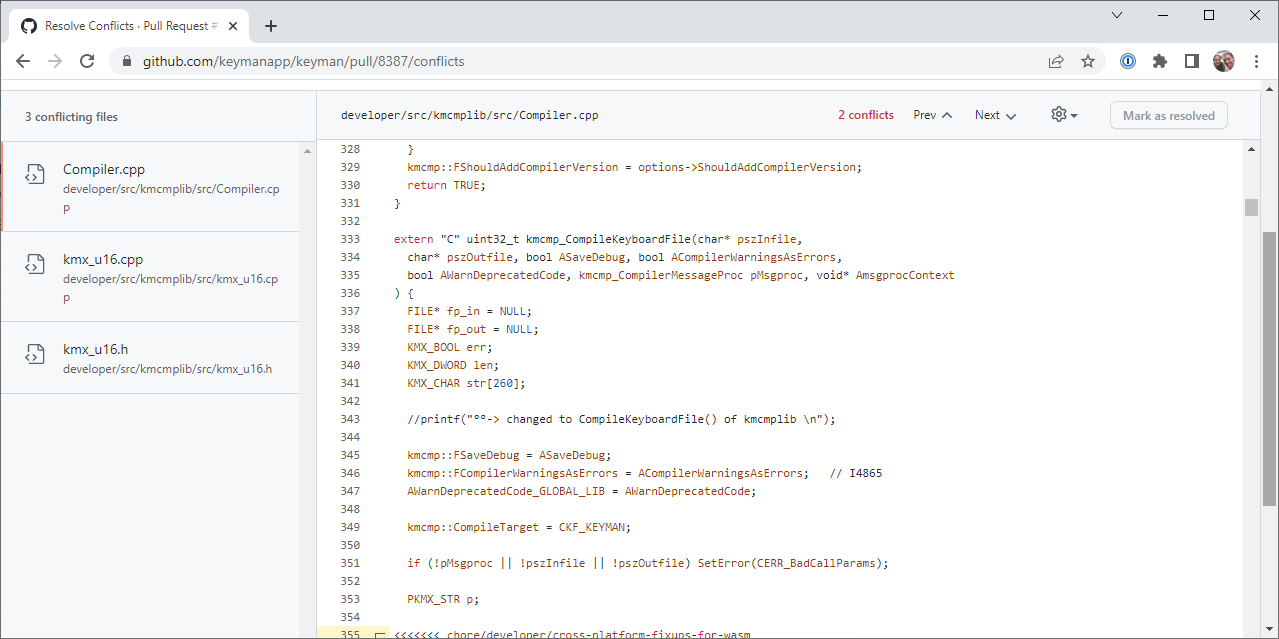1279x639 pixels.
Task: Select Compiler.cpp in conflicting files
Action: click(x=150, y=187)
